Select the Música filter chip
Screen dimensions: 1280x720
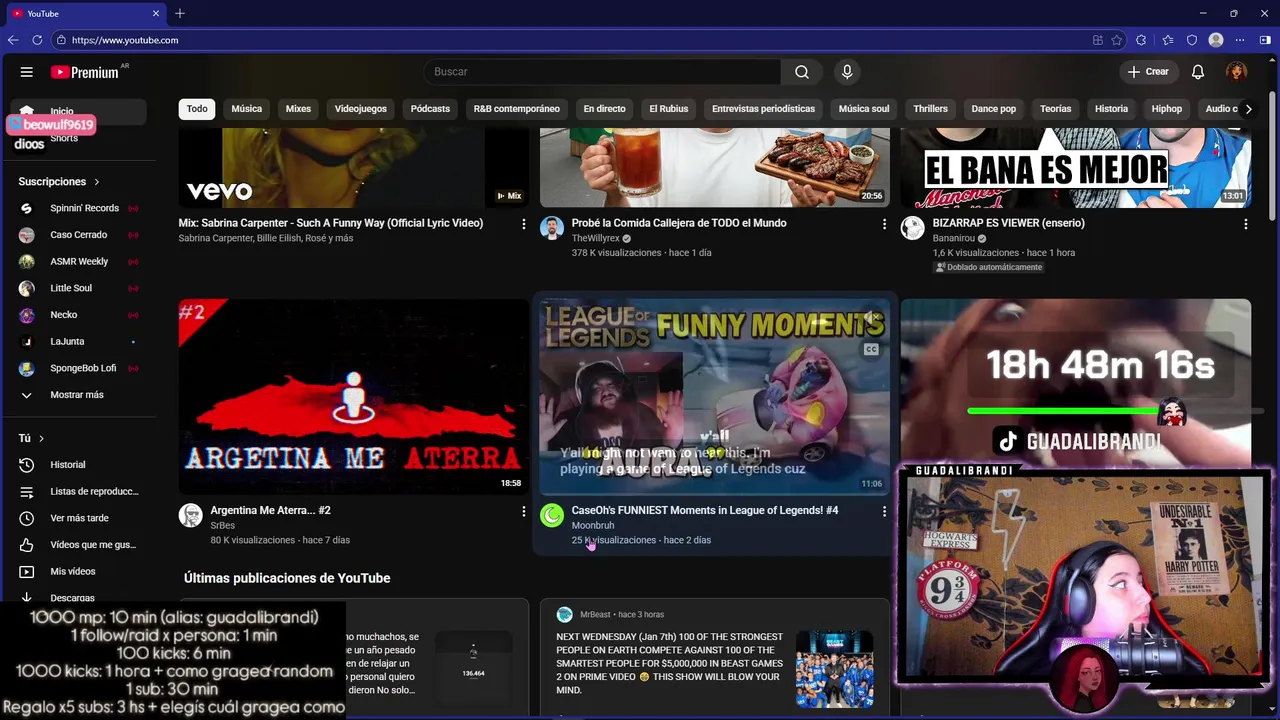coord(247,109)
